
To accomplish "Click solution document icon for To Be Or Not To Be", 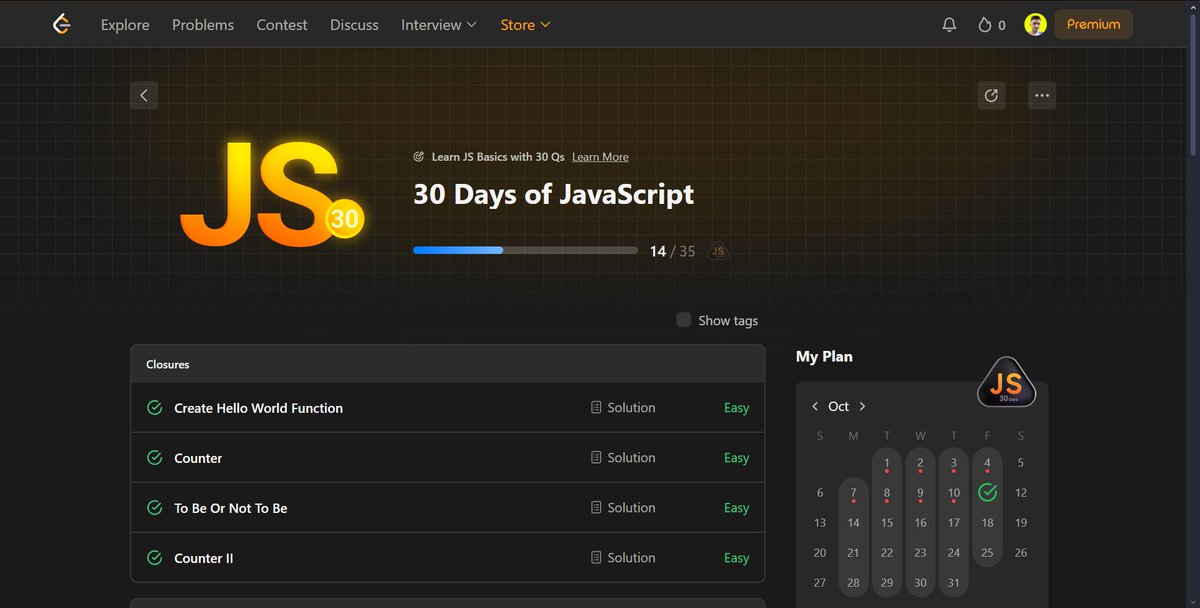I will coord(596,507).
